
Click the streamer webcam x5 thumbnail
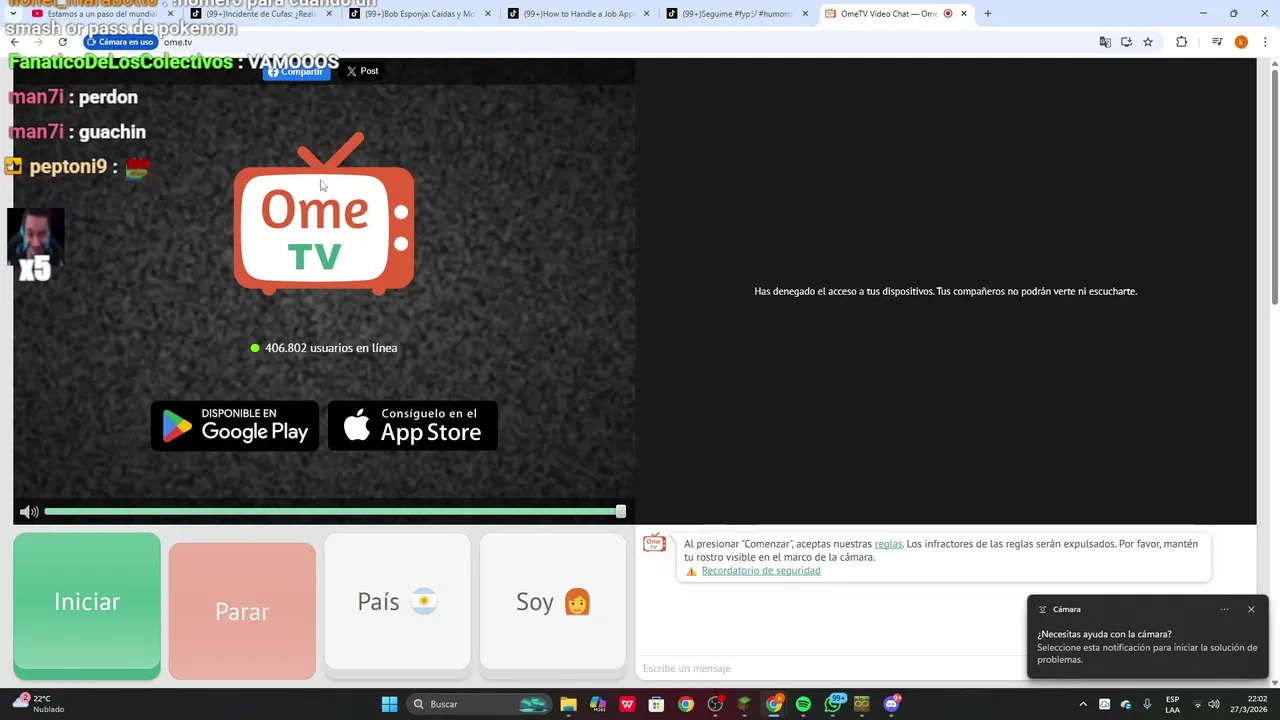click(x=36, y=245)
